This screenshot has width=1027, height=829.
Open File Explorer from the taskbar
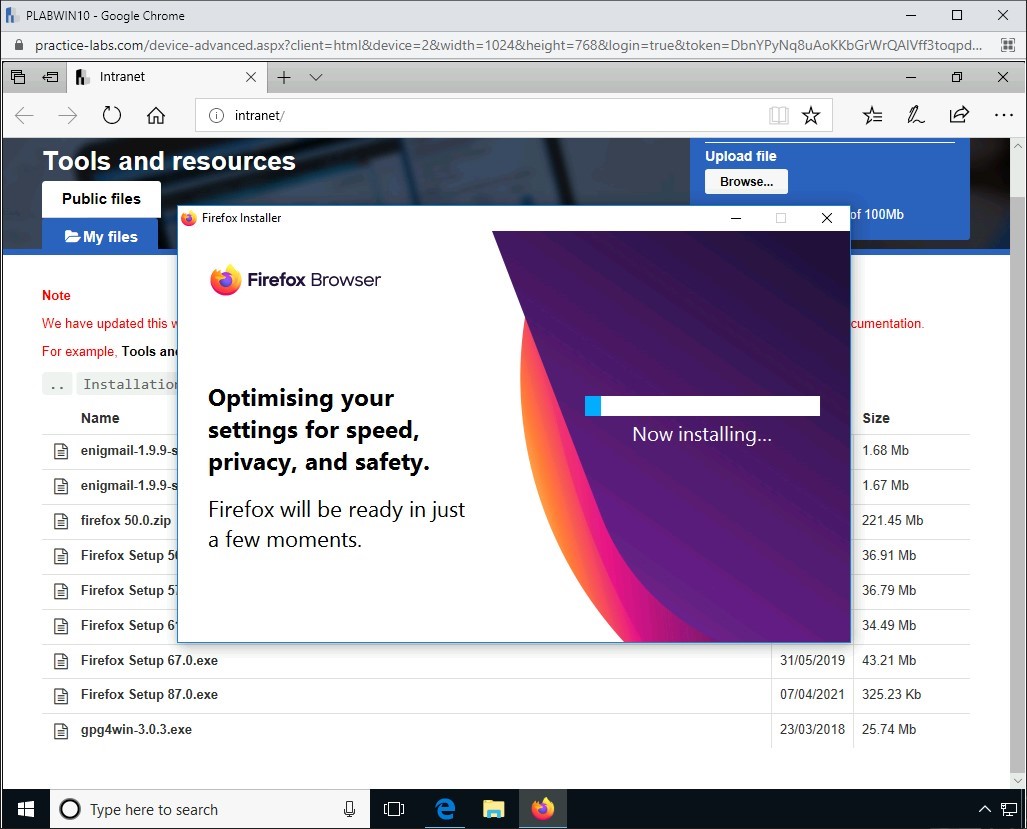(494, 809)
